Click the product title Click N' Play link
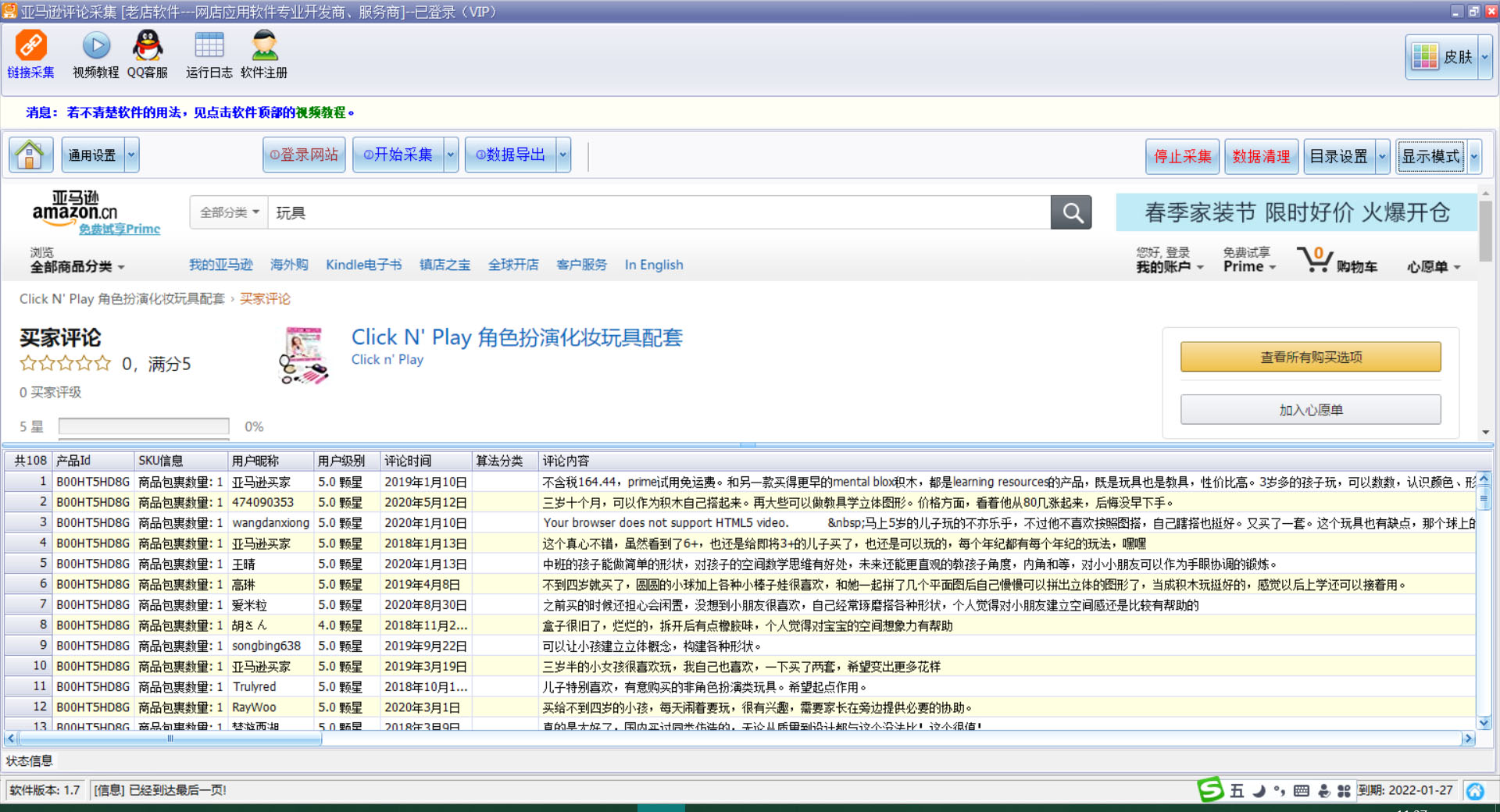Image resolution: width=1500 pixels, height=812 pixels. tap(516, 337)
